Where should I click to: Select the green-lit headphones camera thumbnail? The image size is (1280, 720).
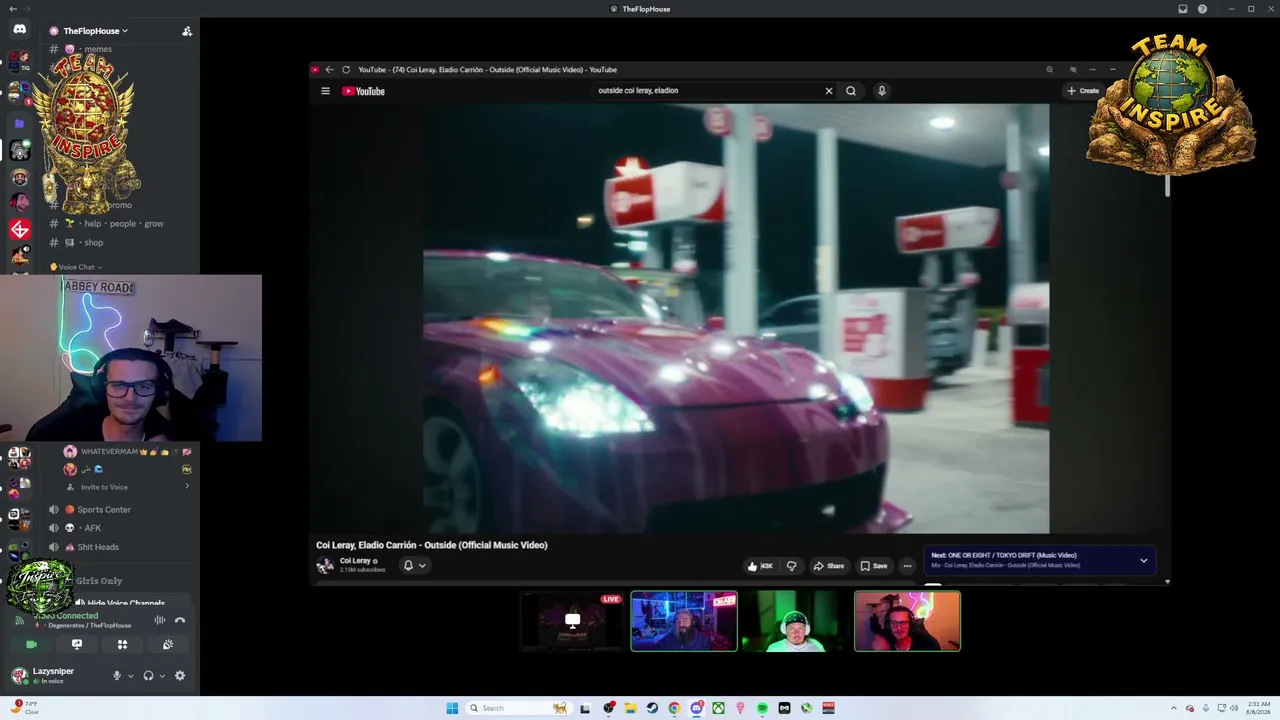[x=796, y=621]
